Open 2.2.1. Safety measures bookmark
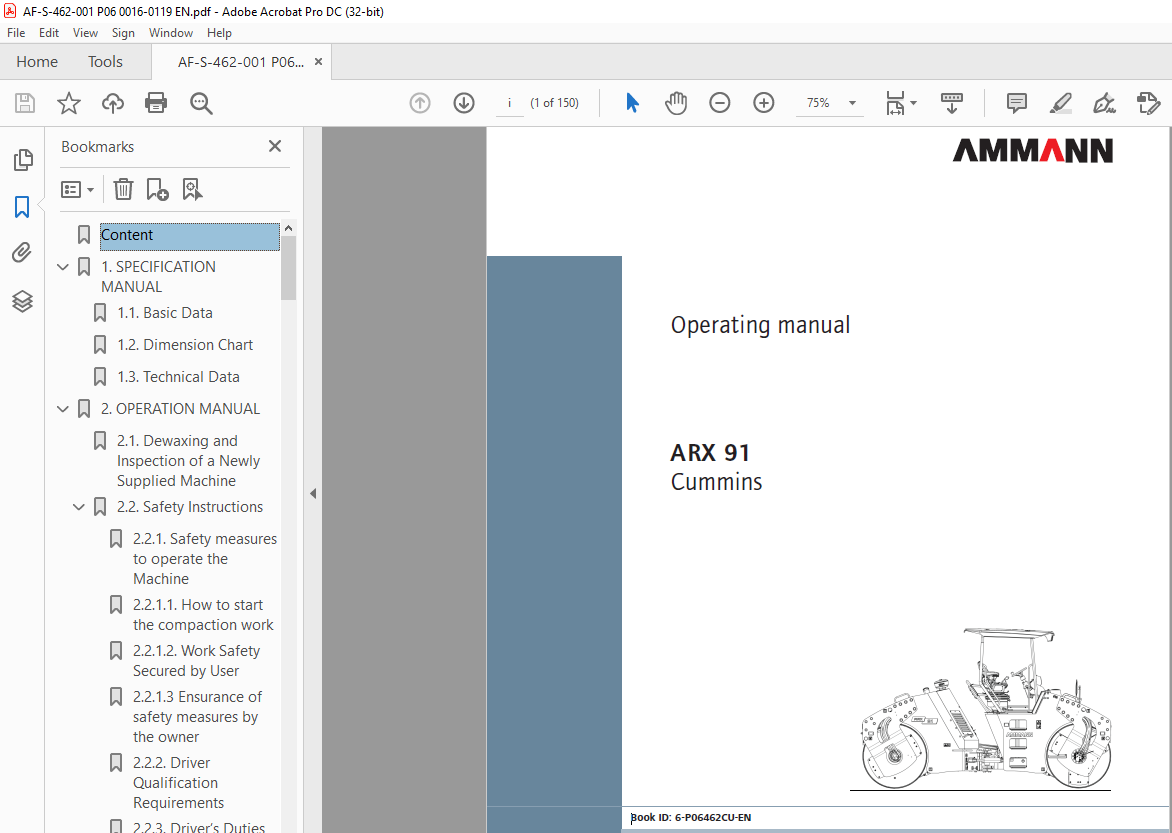Viewport: 1172px width, 833px height. 205,559
